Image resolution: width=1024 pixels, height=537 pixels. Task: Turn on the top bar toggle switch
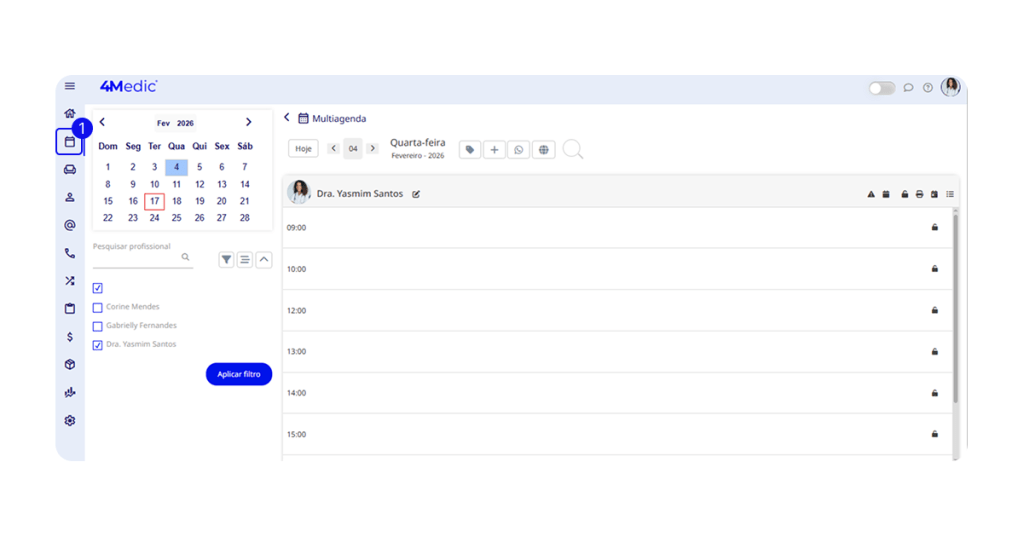[x=881, y=88]
